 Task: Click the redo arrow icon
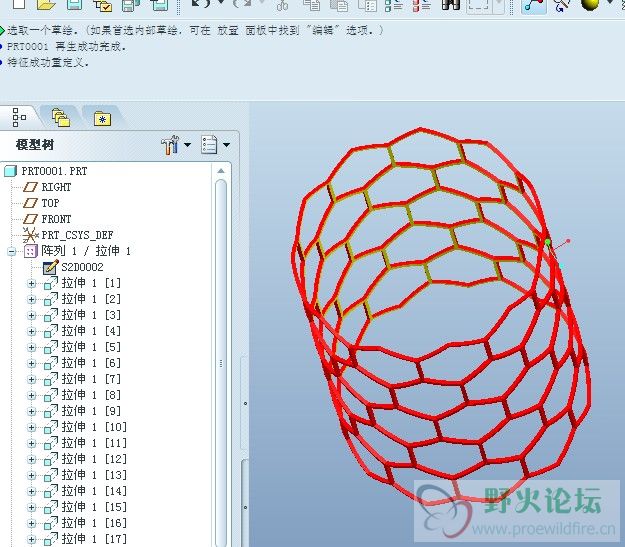[x=242, y=4]
